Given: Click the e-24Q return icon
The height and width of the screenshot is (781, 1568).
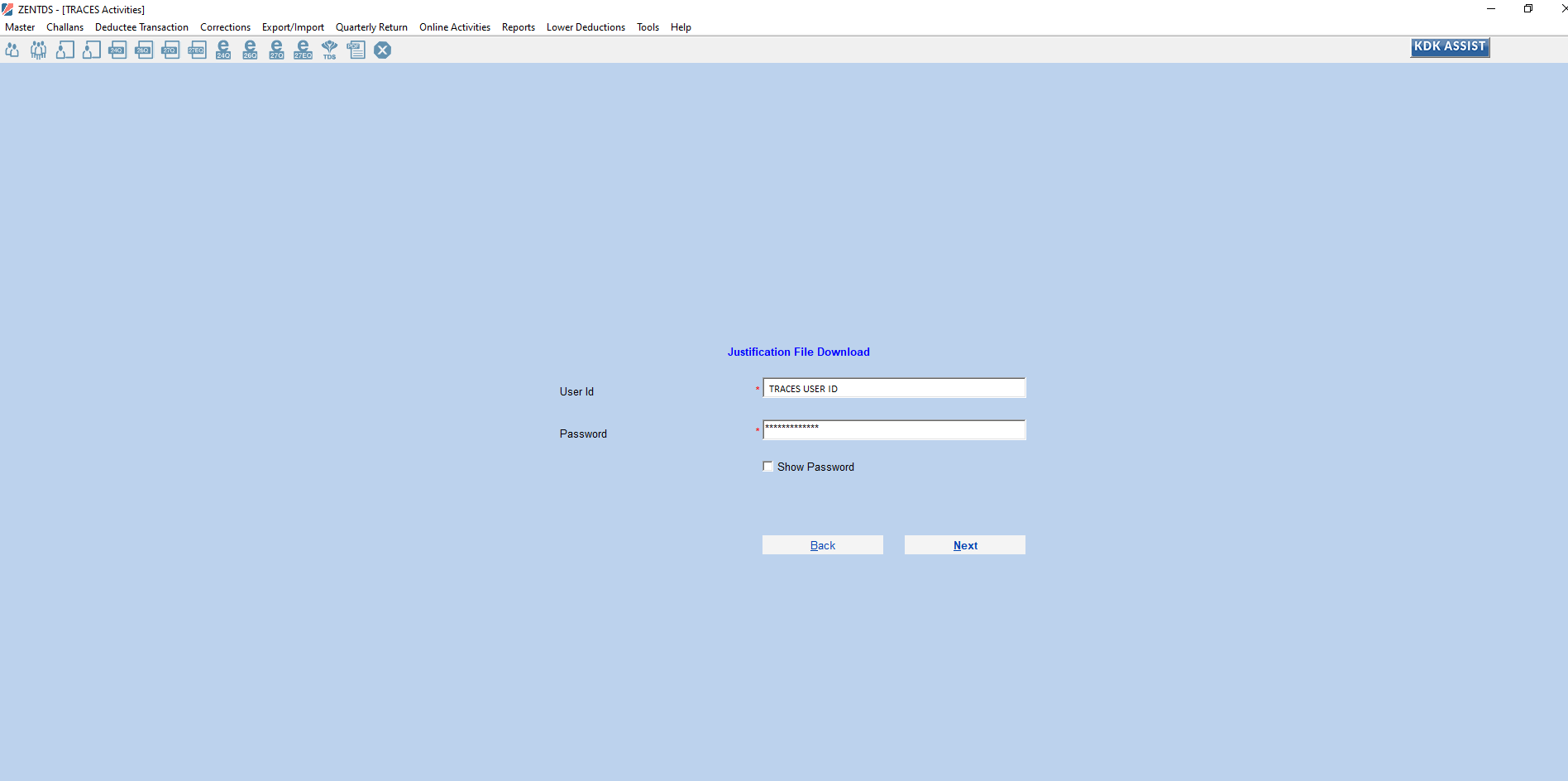Looking at the screenshot, I should pos(223,50).
